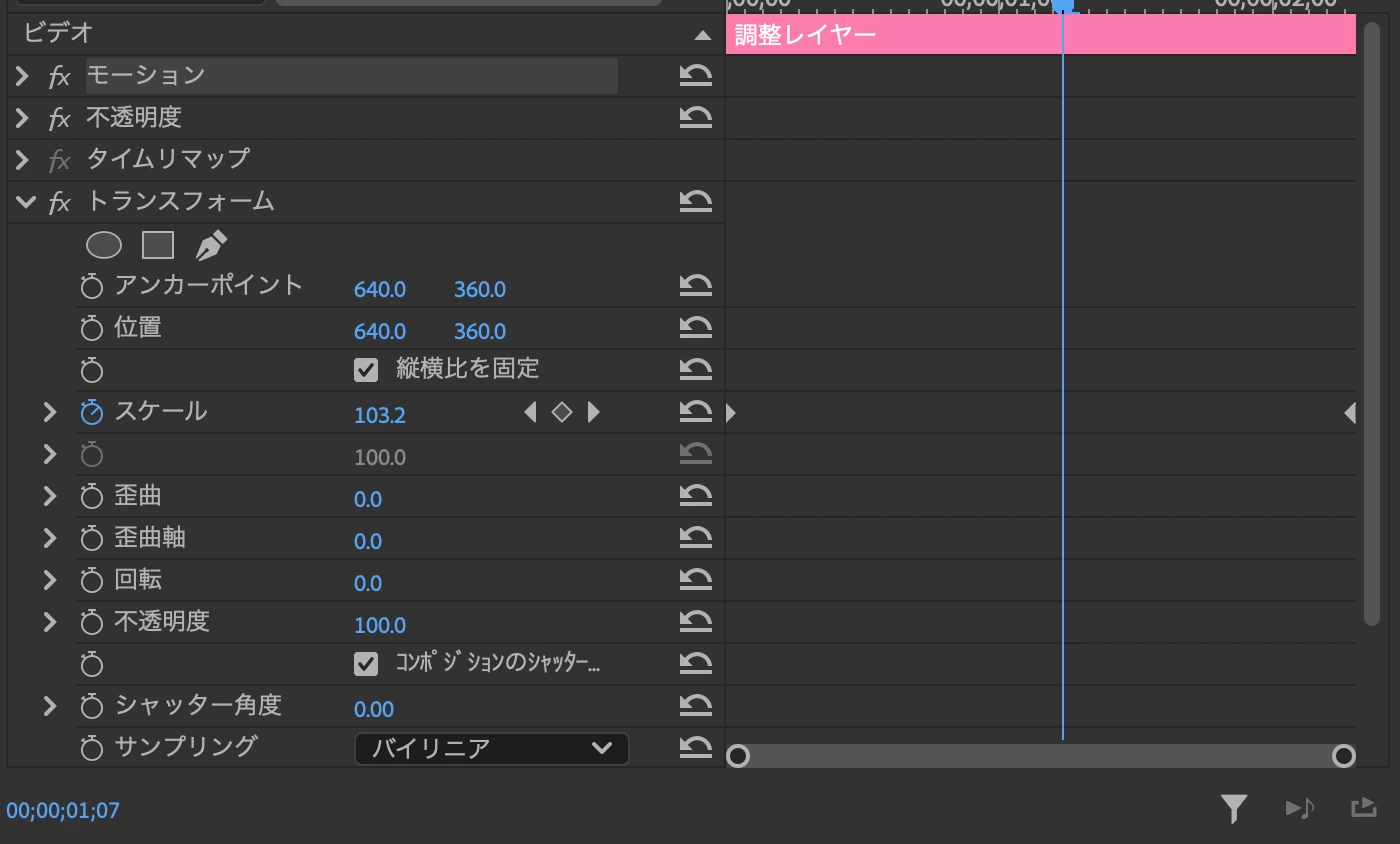Open the サンプリング dropdown showing バイリニア
The image size is (1400, 844).
[492, 749]
